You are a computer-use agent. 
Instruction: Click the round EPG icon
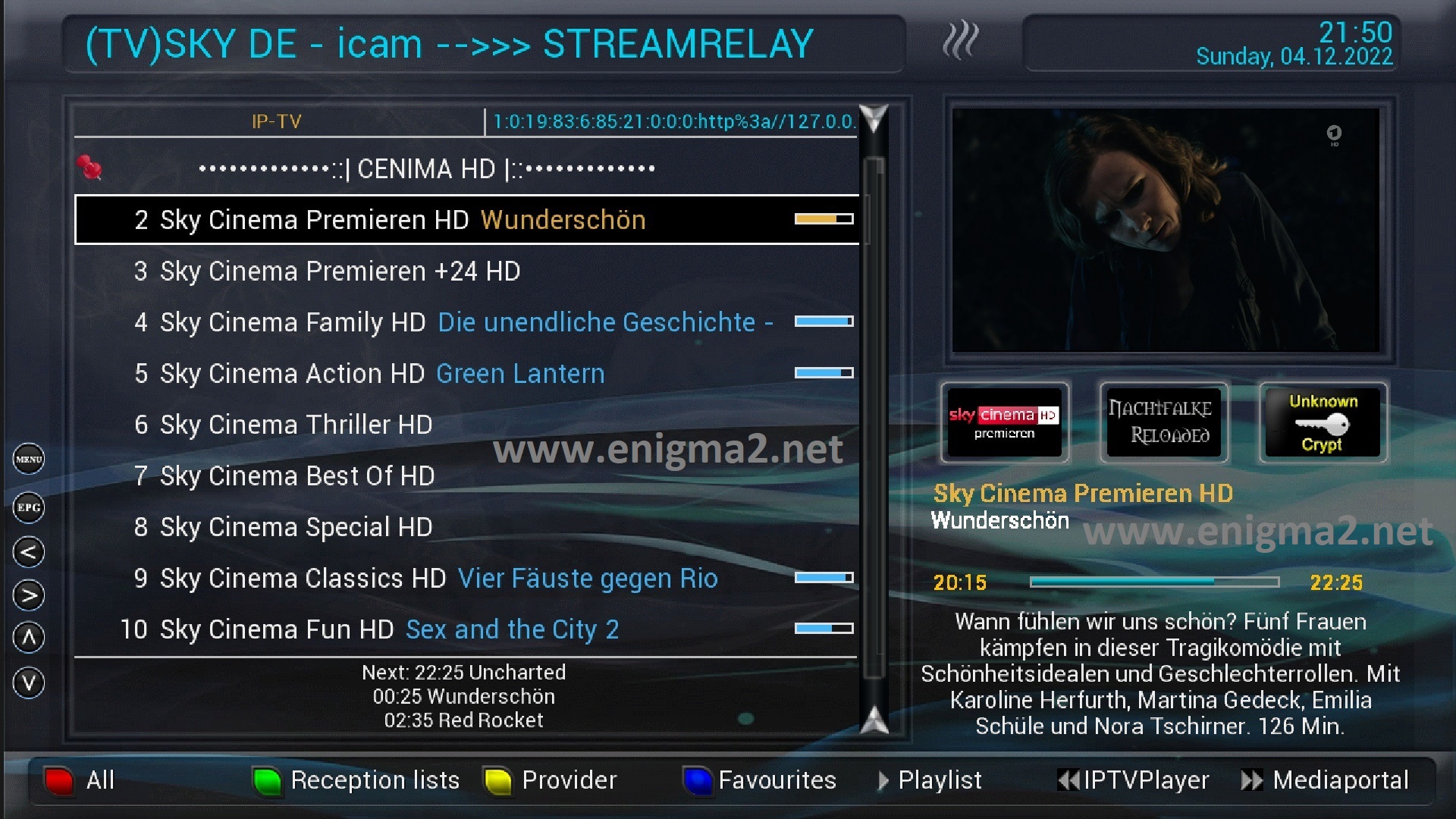tap(29, 507)
